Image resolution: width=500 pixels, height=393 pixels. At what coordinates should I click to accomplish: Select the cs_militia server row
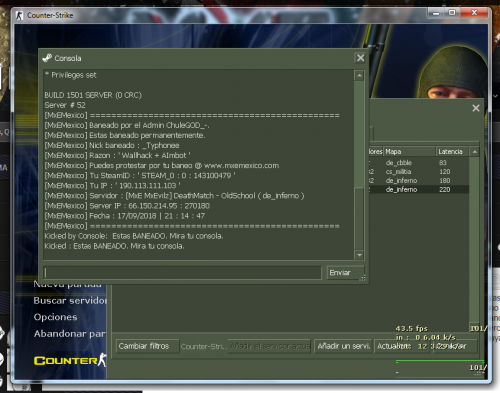[x=419, y=172]
